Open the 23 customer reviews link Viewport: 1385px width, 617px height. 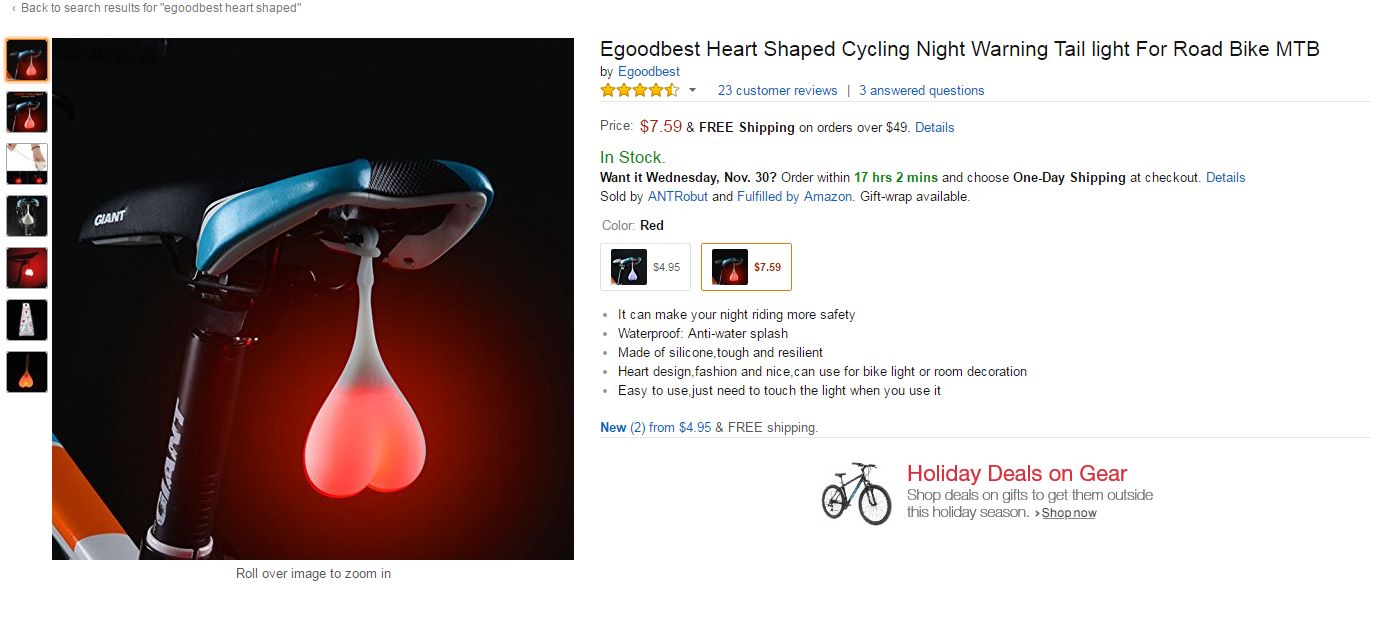pyautogui.click(x=777, y=91)
